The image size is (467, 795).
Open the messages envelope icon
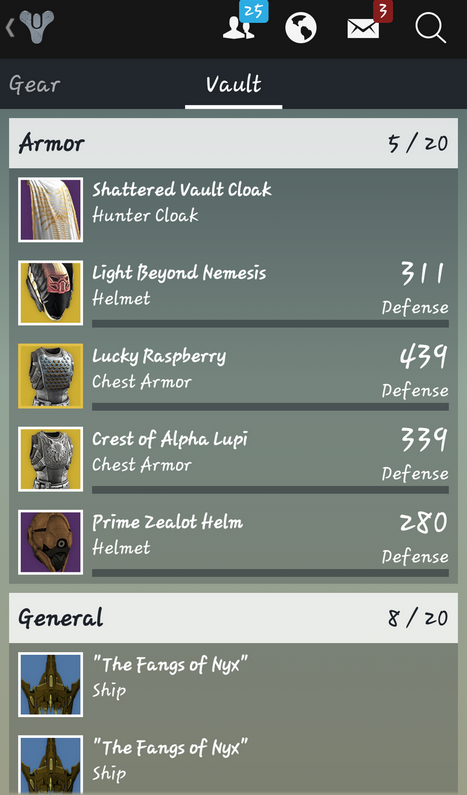pyautogui.click(x=369, y=22)
